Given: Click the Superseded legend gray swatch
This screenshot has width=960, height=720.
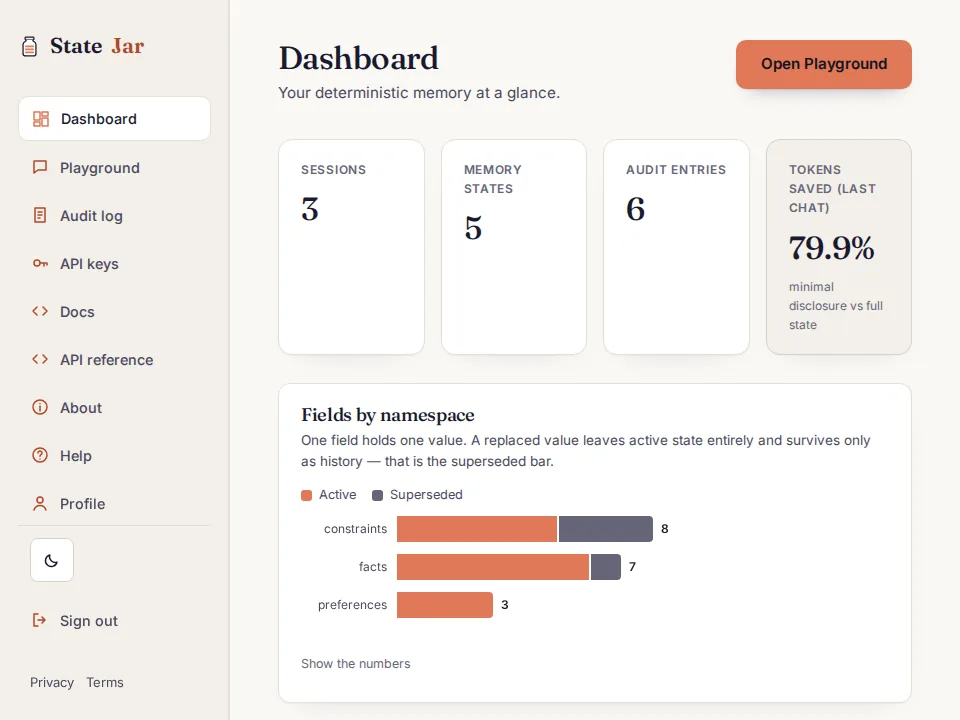Looking at the screenshot, I should (378, 495).
